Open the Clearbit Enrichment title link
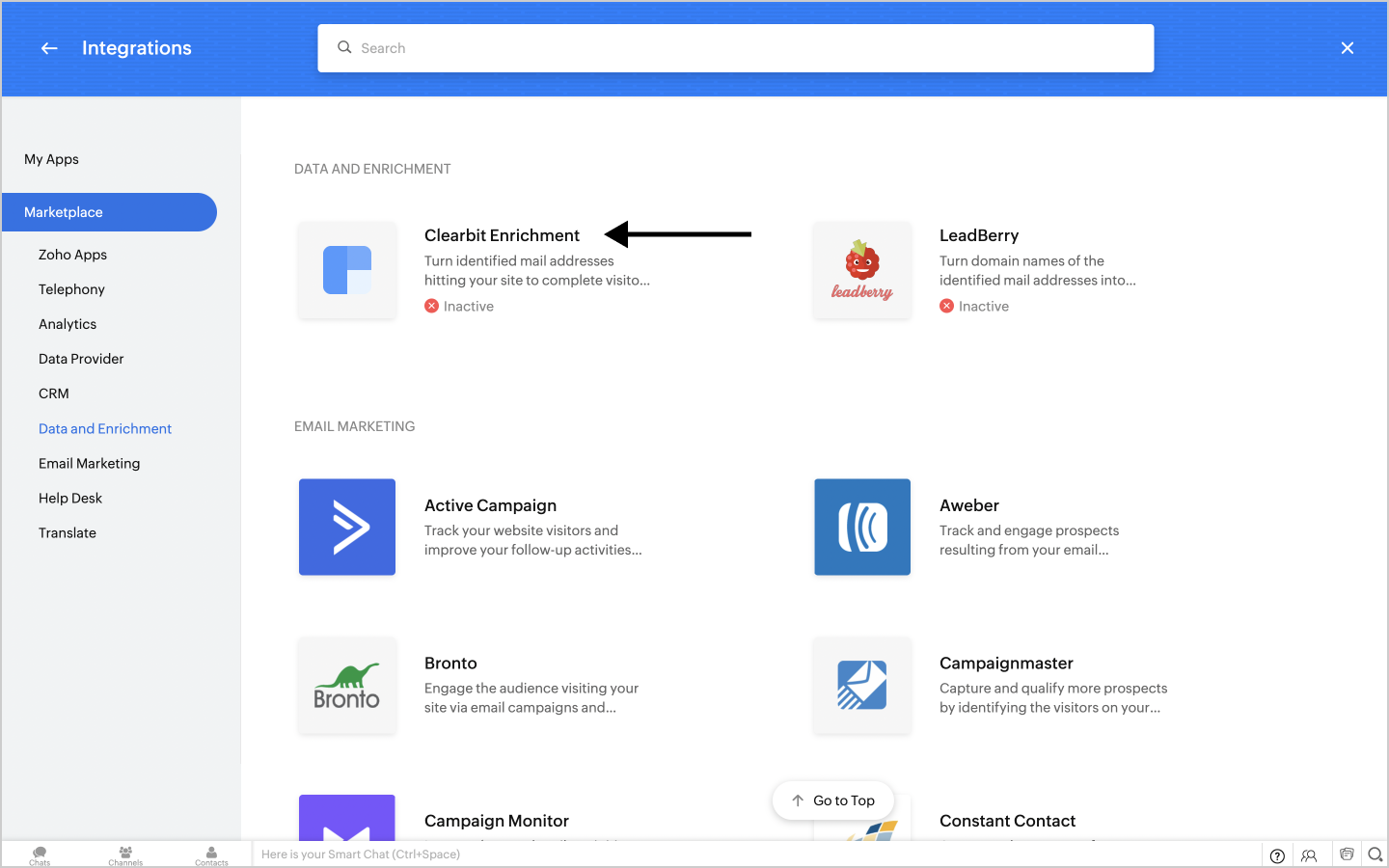This screenshot has width=1389, height=868. (x=502, y=235)
